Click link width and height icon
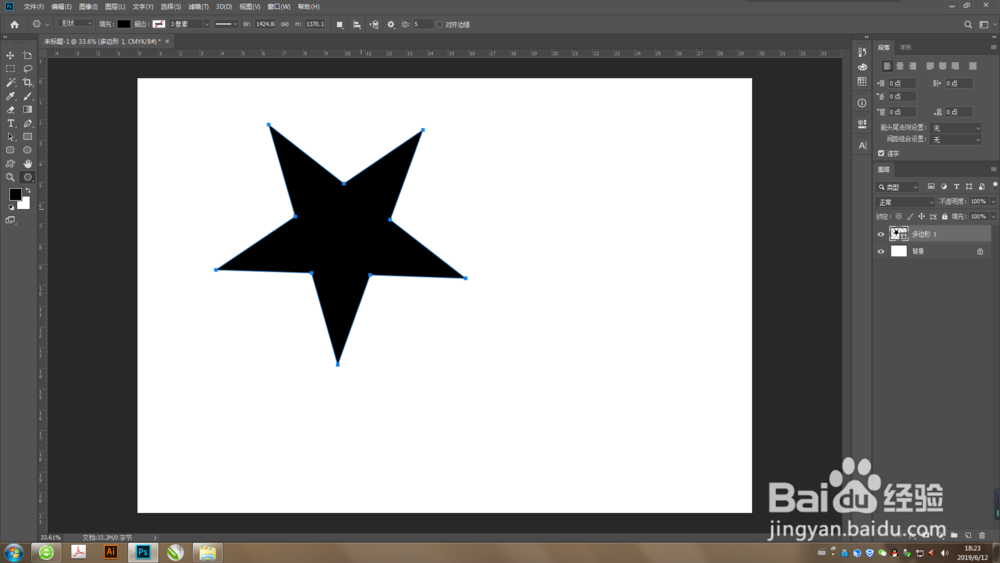This screenshot has height=563, width=1000. point(284,24)
